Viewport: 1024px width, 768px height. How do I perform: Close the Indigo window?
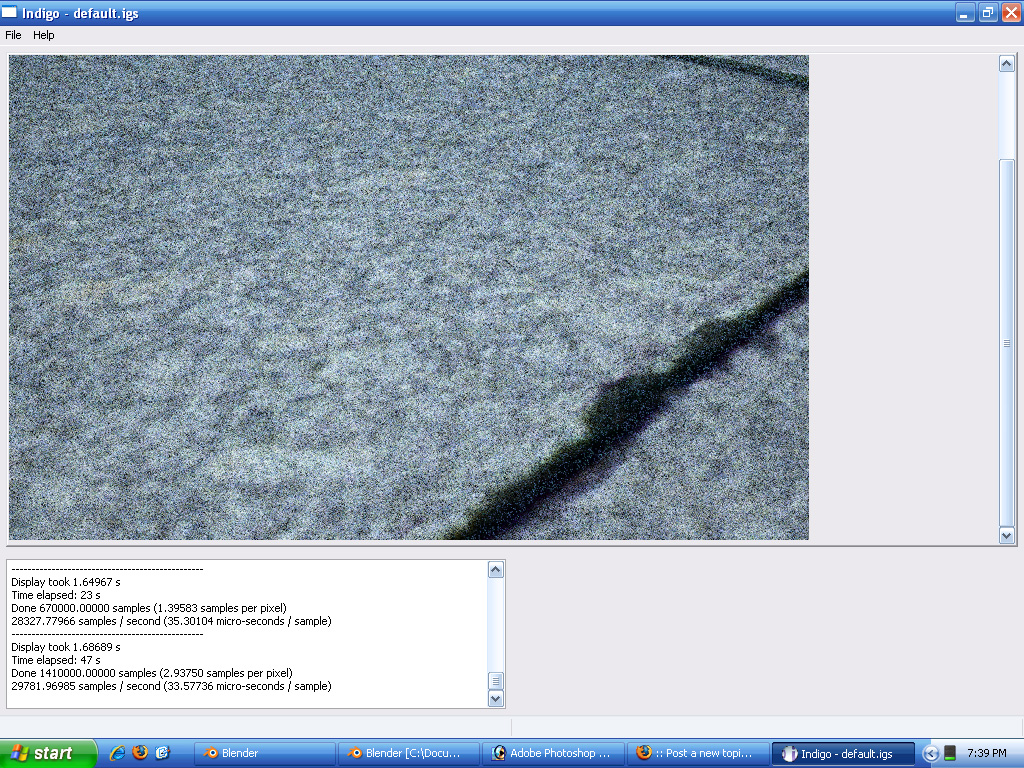point(1012,12)
